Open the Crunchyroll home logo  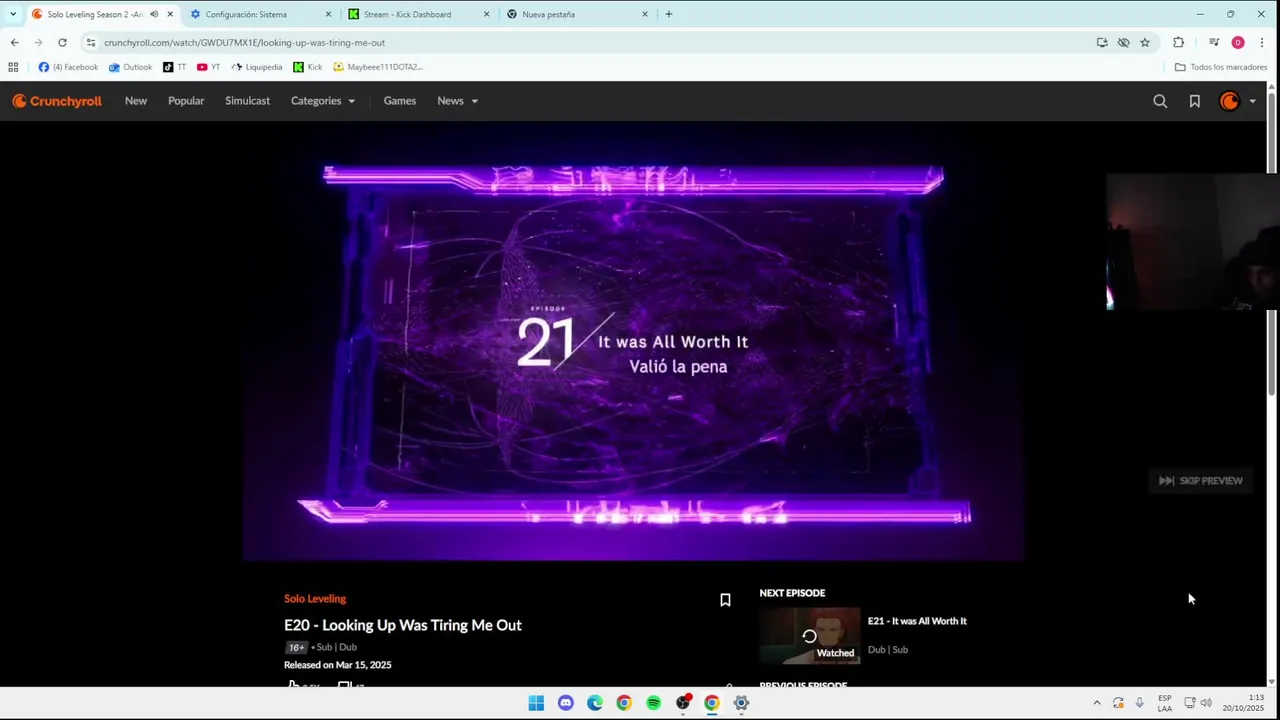[57, 101]
